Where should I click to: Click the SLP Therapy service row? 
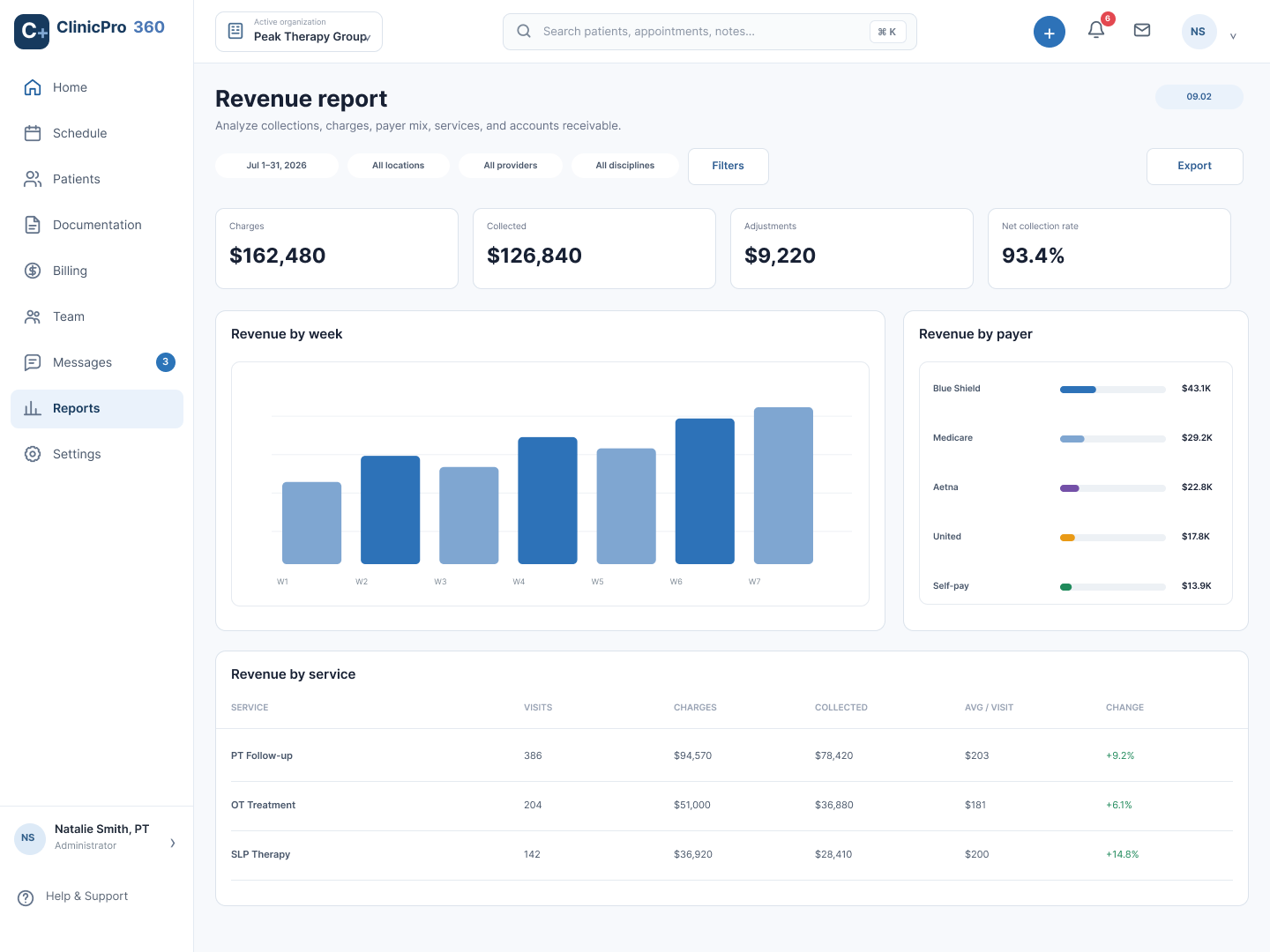pos(732,855)
